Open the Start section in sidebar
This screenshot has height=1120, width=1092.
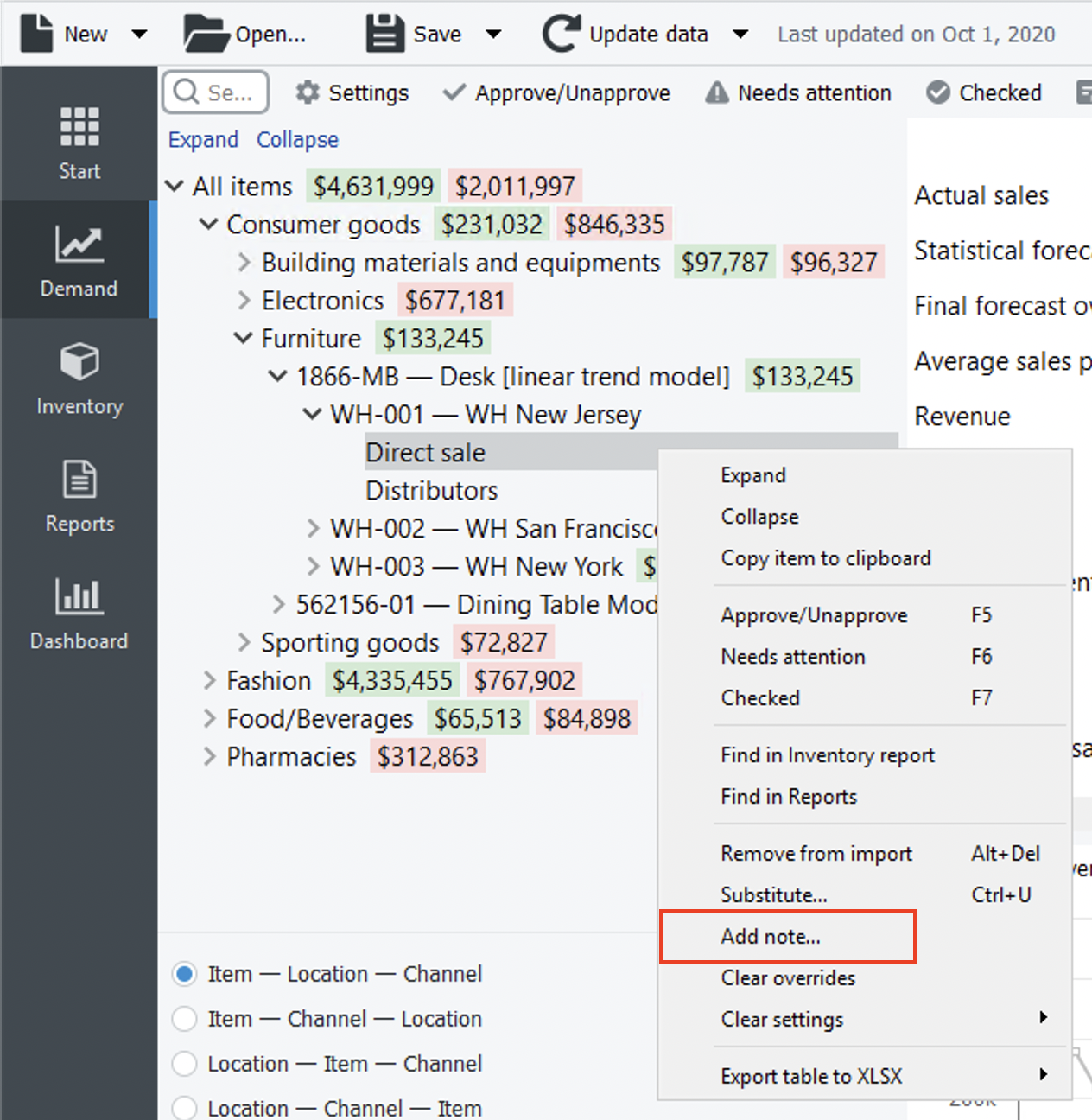79,142
